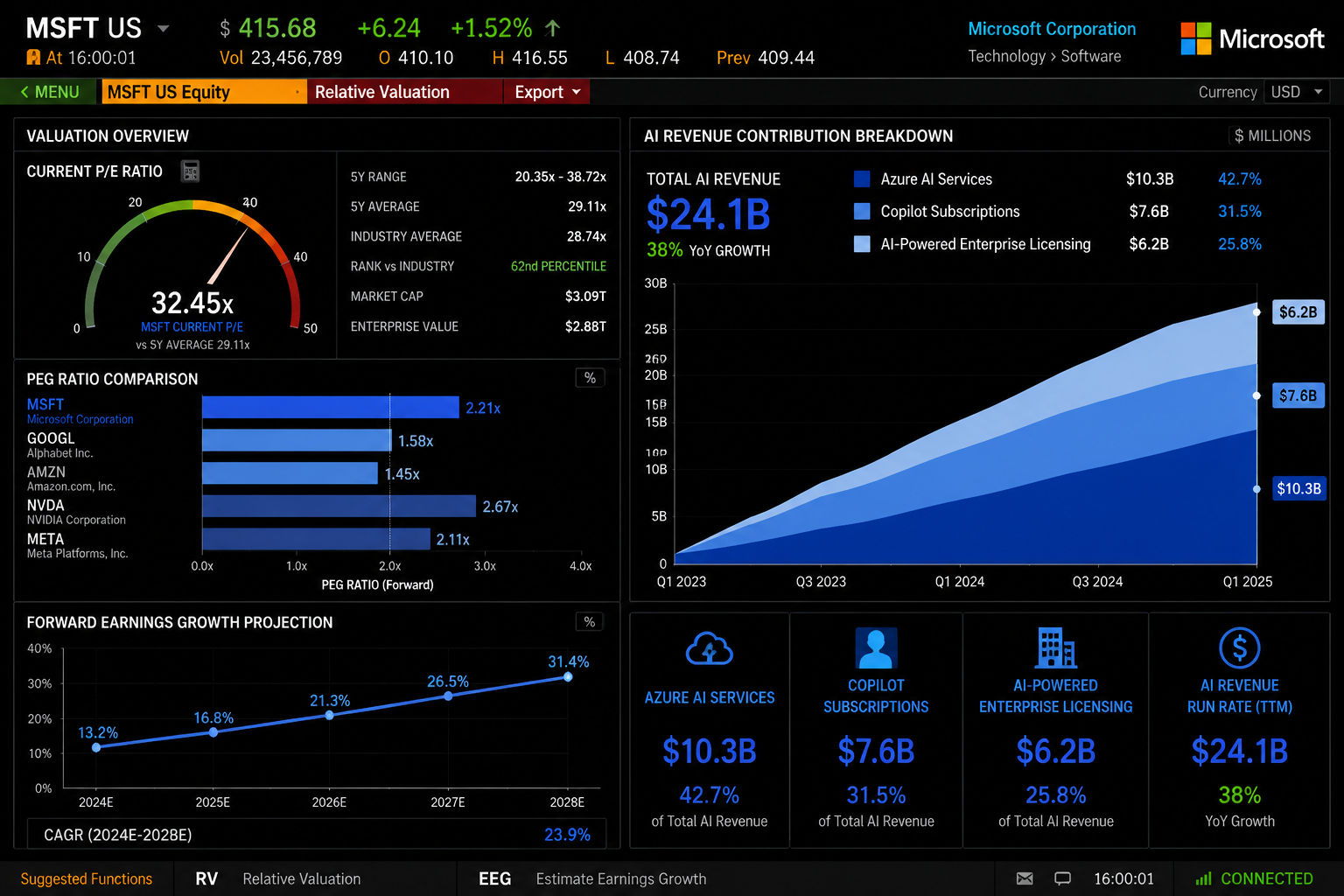The image size is (1344, 896).
Task: Click the 42.7% share in Azure card
Action: (709, 794)
